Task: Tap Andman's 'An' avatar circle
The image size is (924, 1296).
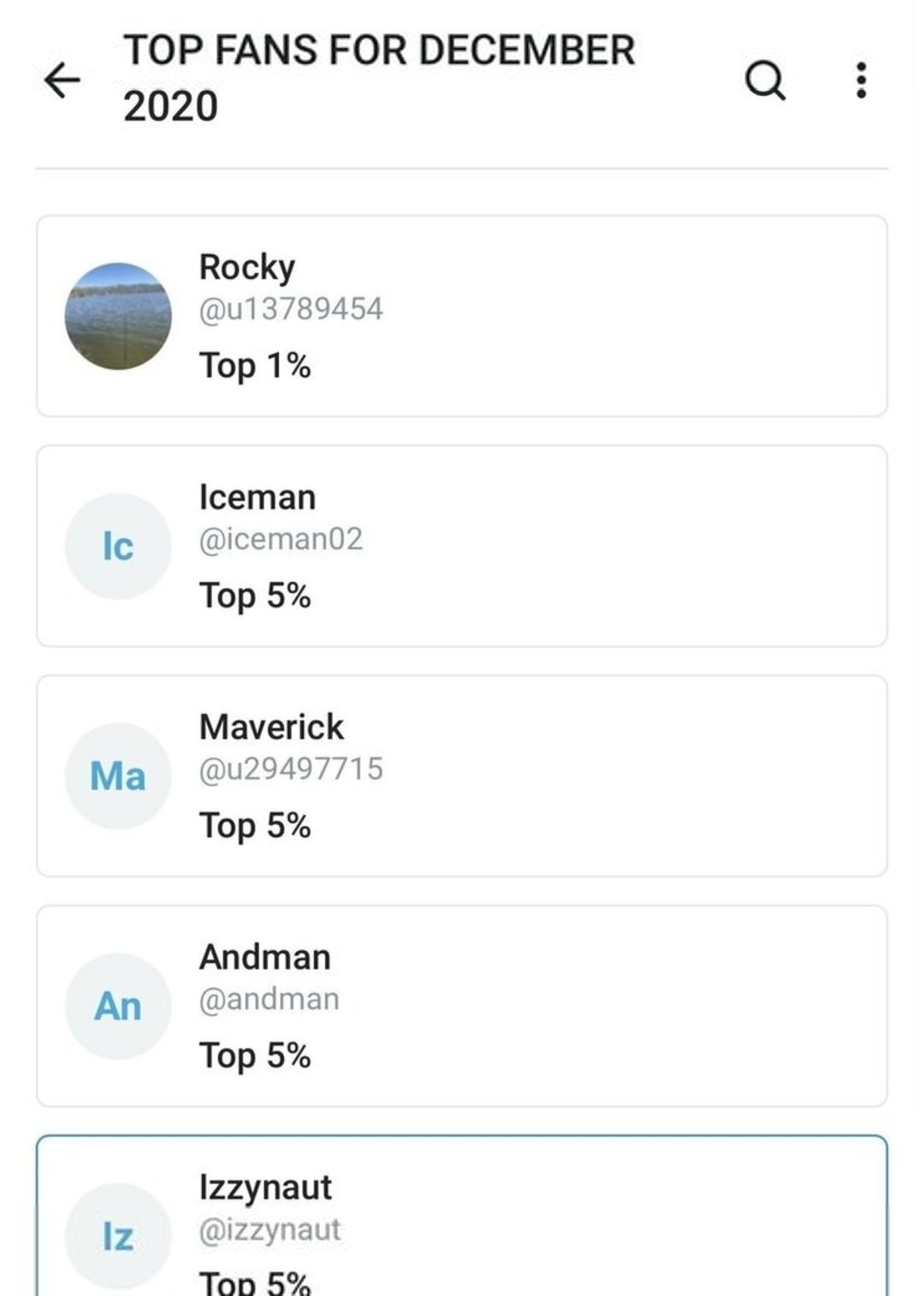Action: tap(118, 1006)
